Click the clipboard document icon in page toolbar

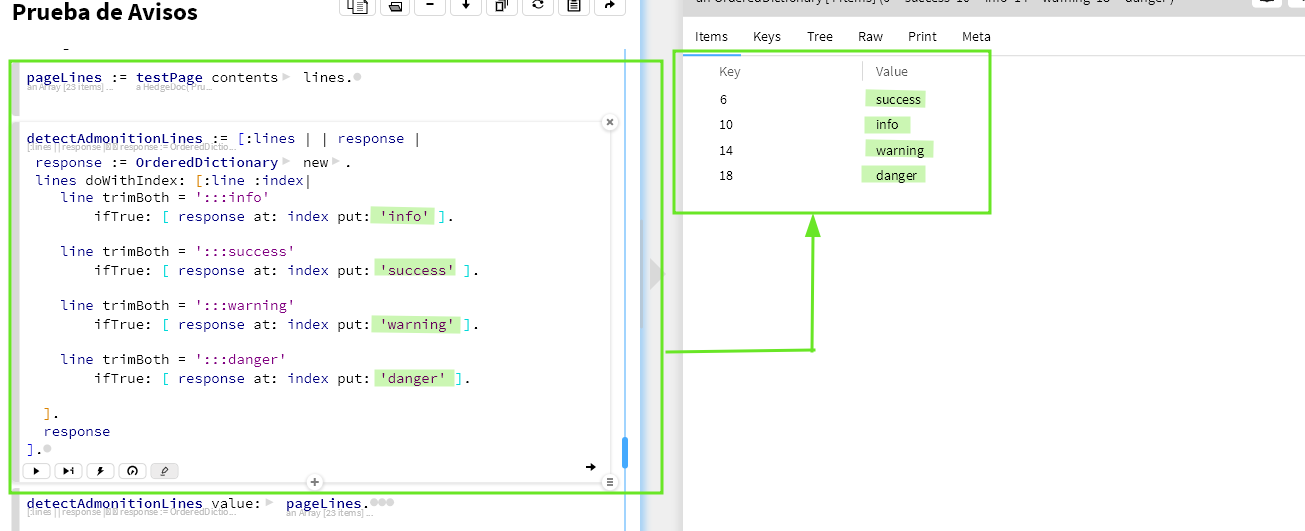click(573, 6)
